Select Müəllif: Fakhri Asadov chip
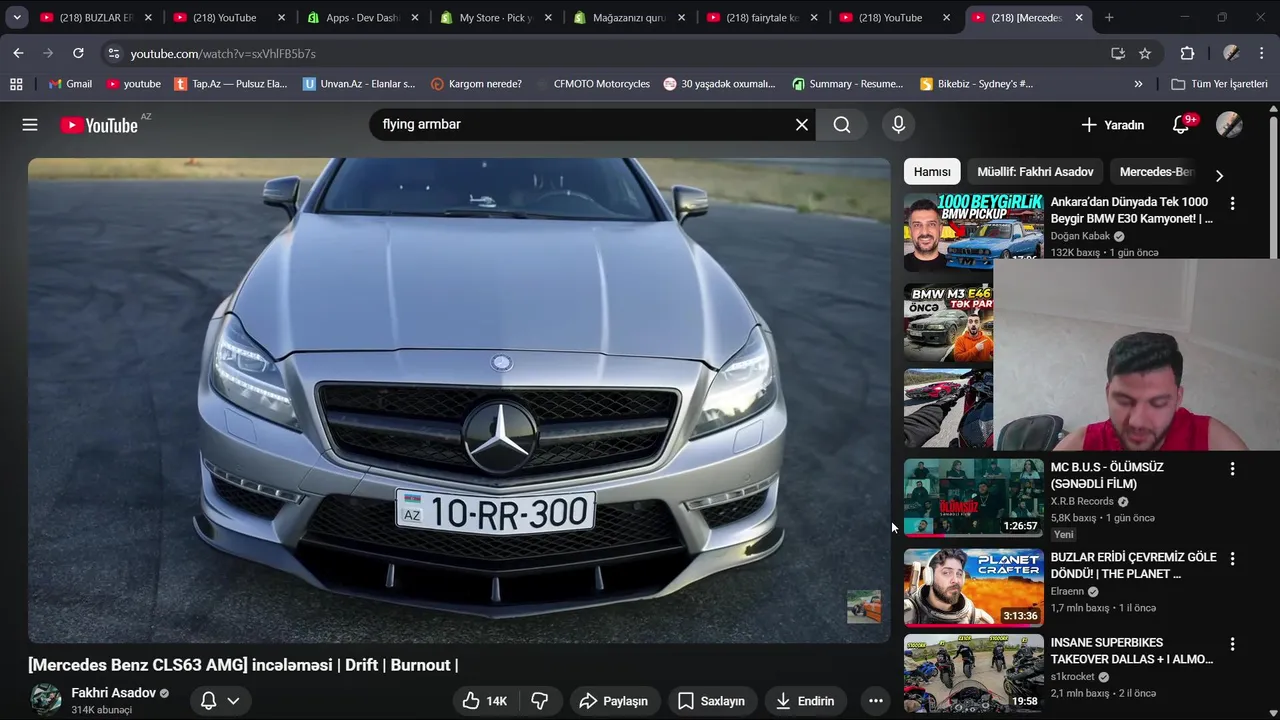 click(x=1035, y=172)
